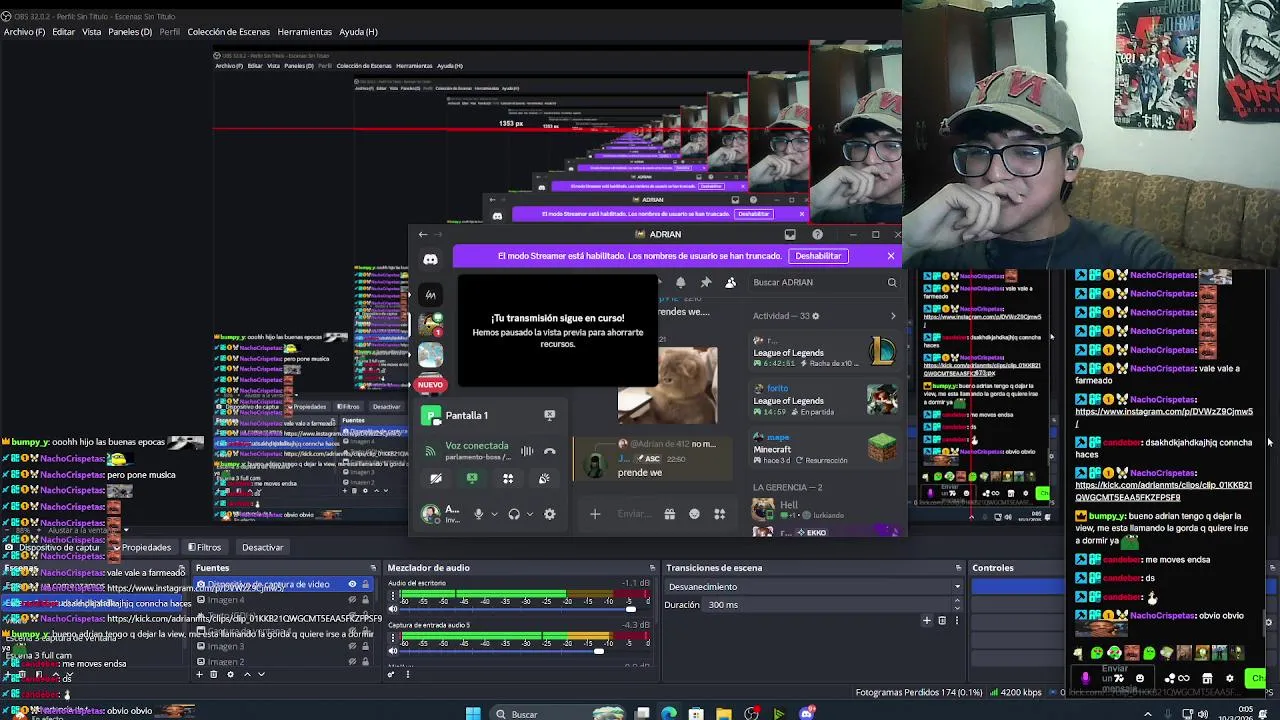
Task: Toggle visibility of Imagen 2 source
Action: (352, 662)
